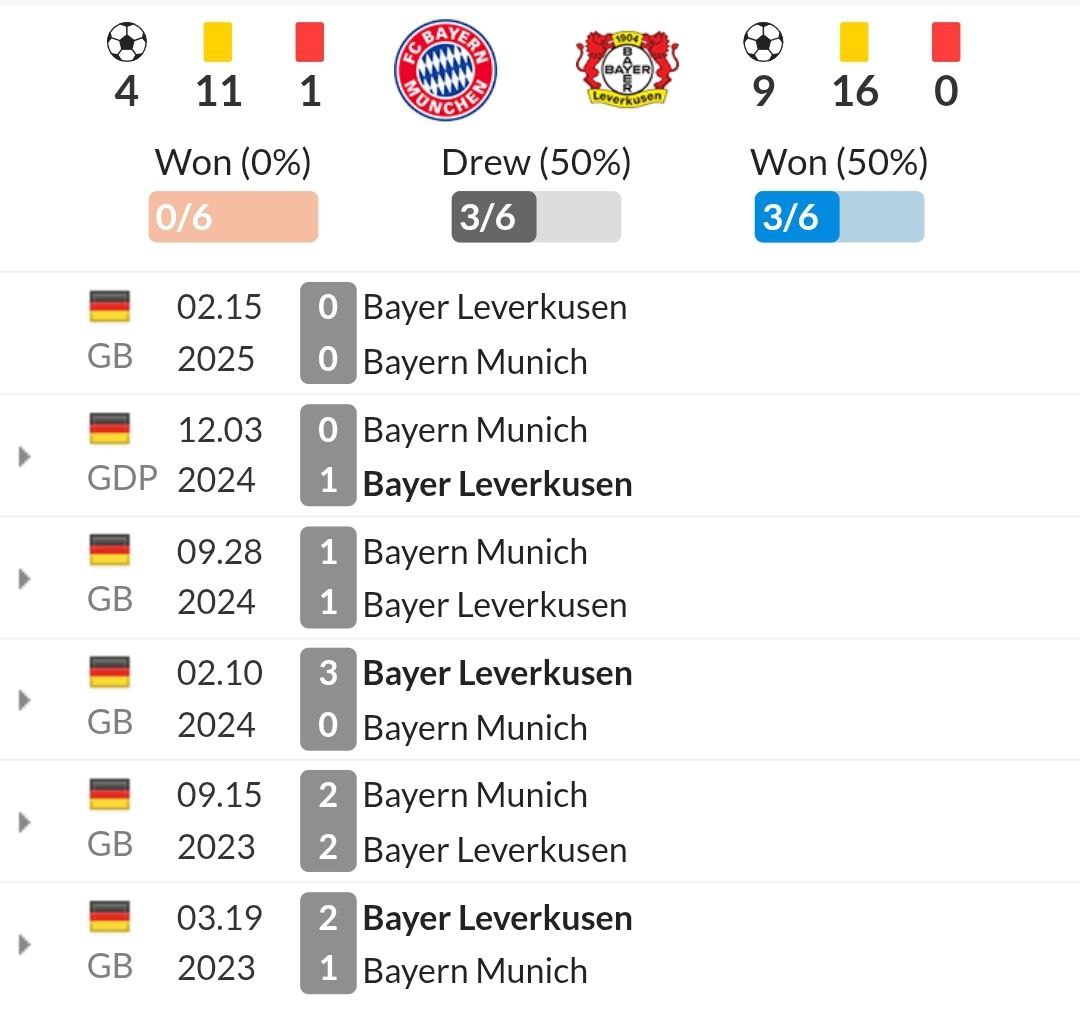
Task: Click the Leverkusen Won 3/6 bar
Action: [839, 217]
